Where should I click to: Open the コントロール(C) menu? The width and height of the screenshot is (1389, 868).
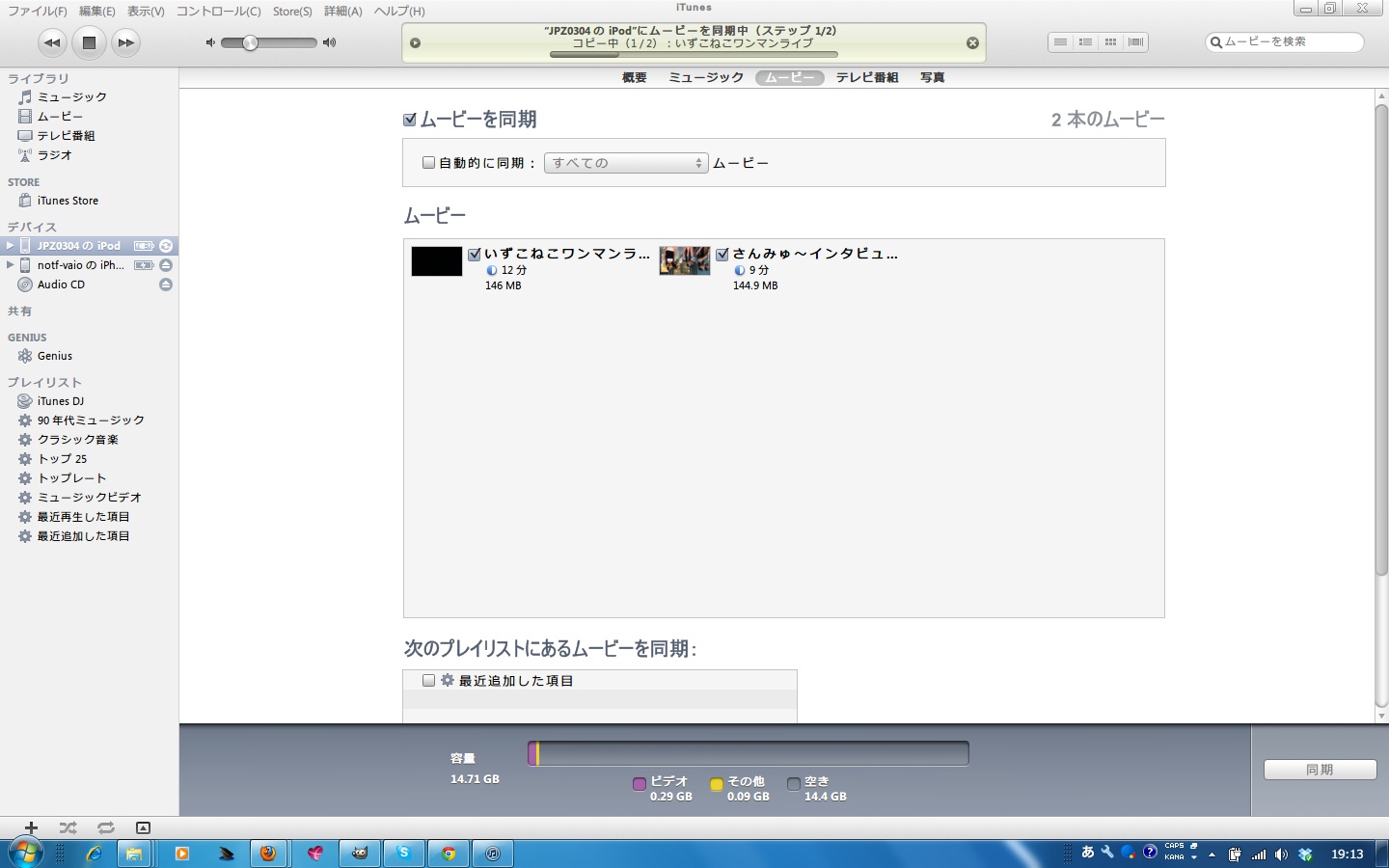point(218,12)
